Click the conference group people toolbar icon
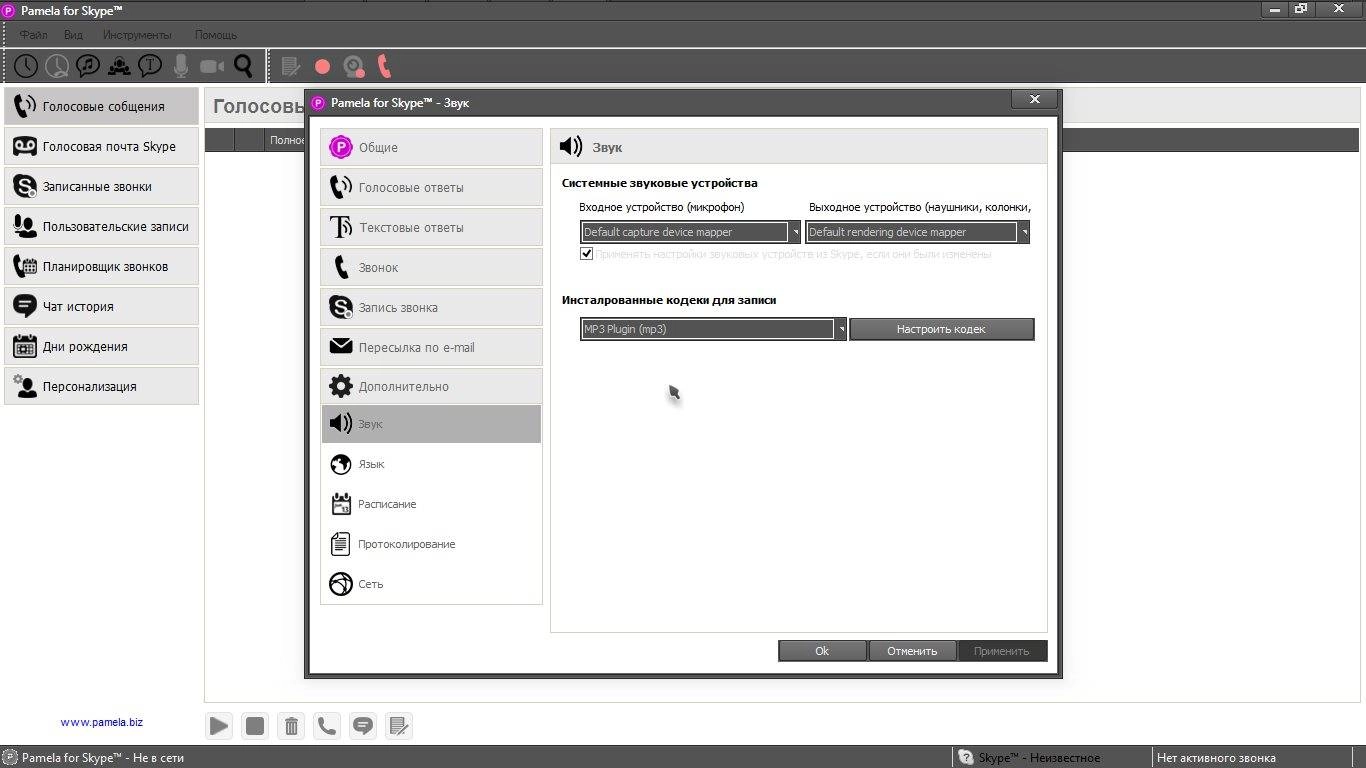 tap(119, 66)
